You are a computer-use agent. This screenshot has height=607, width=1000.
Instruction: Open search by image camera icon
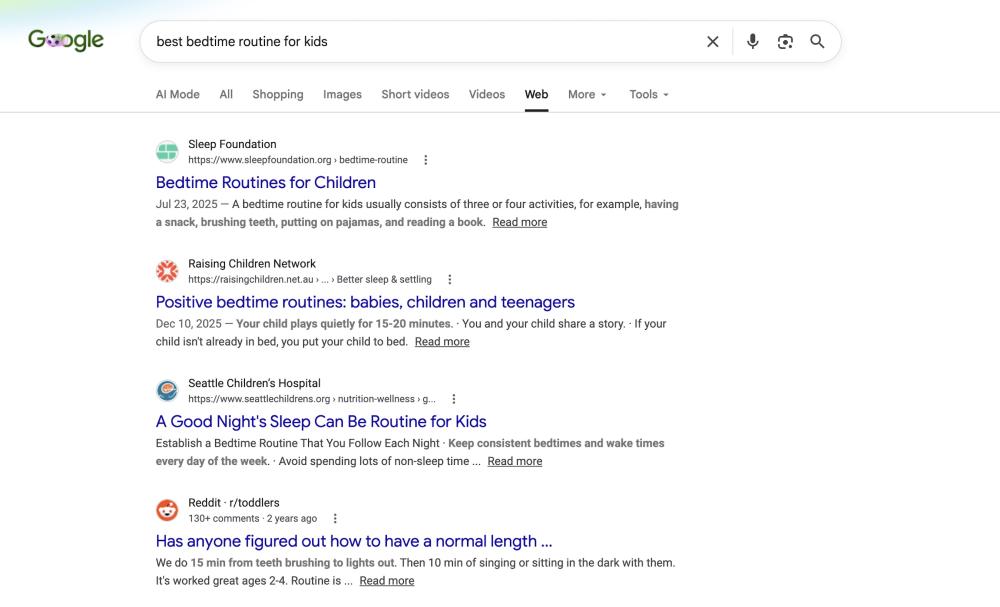(785, 41)
